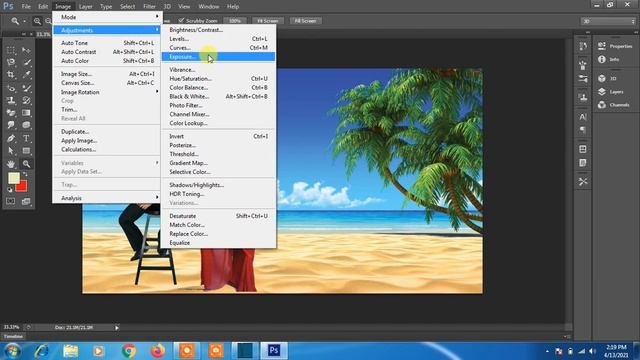Viewport: 640px width, 360px height.
Task: Expand the Analysis submenu
Action: 107,198
